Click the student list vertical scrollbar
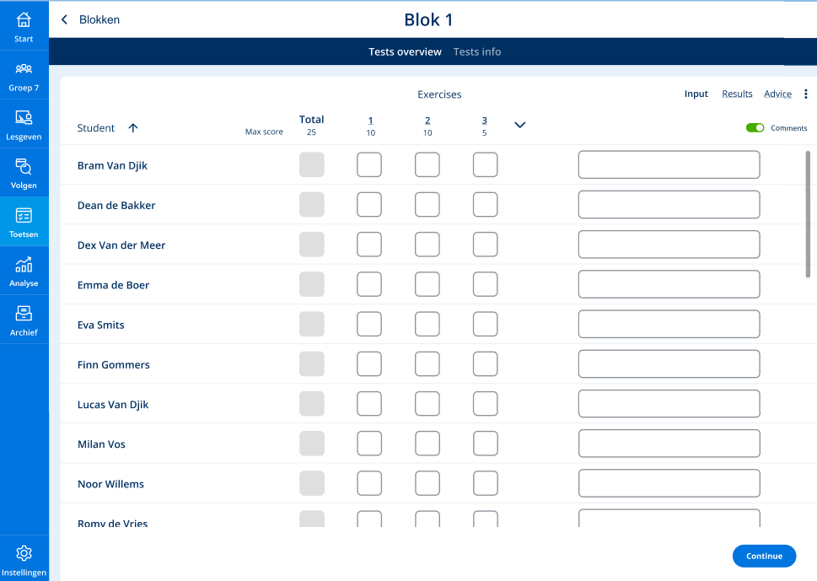This screenshot has height=581, width=817. coord(808,214)
